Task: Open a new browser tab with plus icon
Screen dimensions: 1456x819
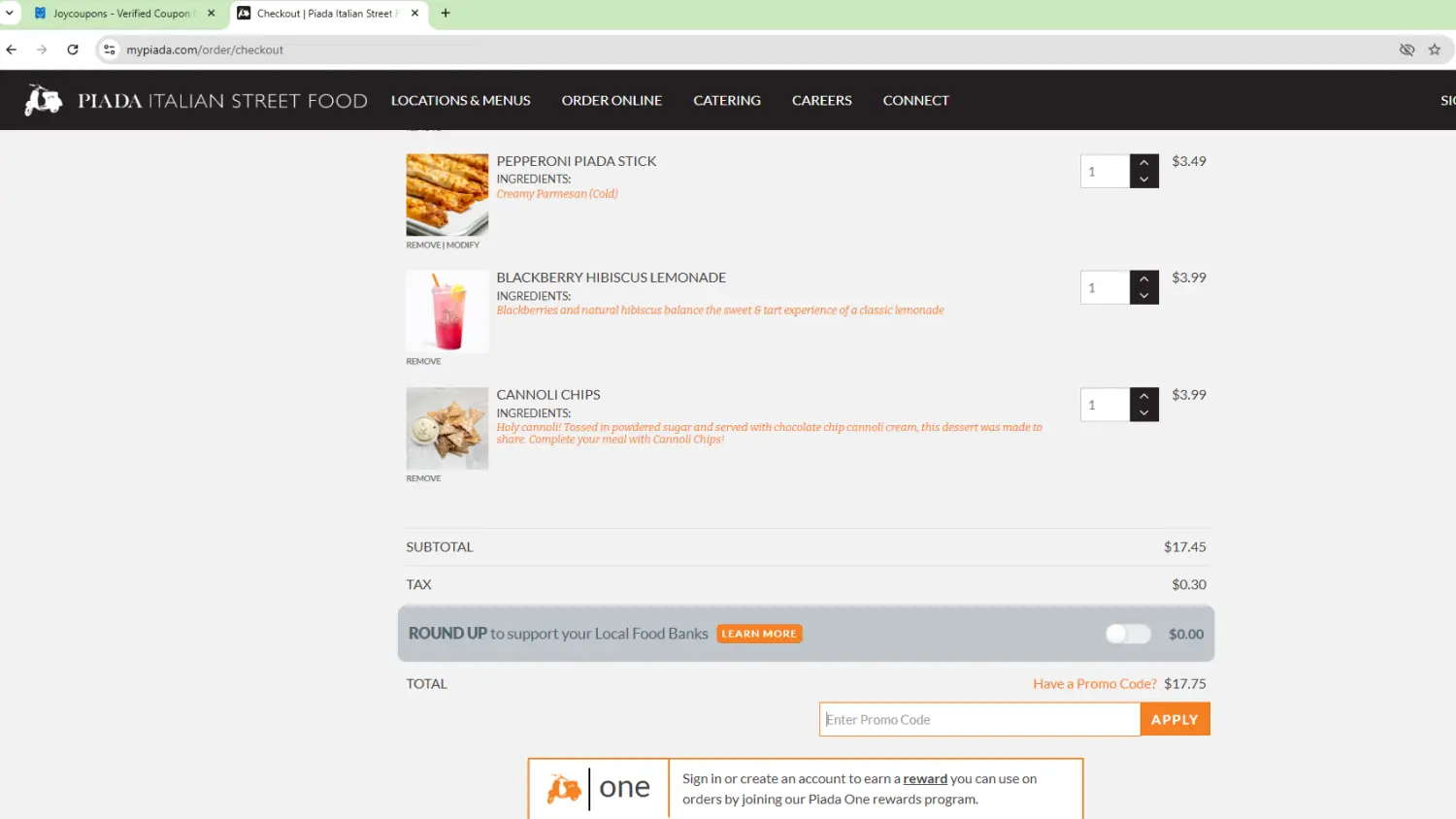Action: 446,14
